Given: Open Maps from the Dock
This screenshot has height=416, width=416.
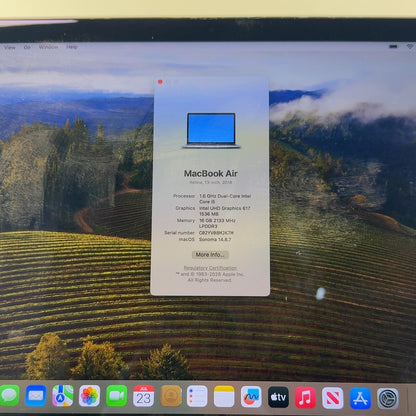Looking at the screenshot, I should [x=63, y=396].
